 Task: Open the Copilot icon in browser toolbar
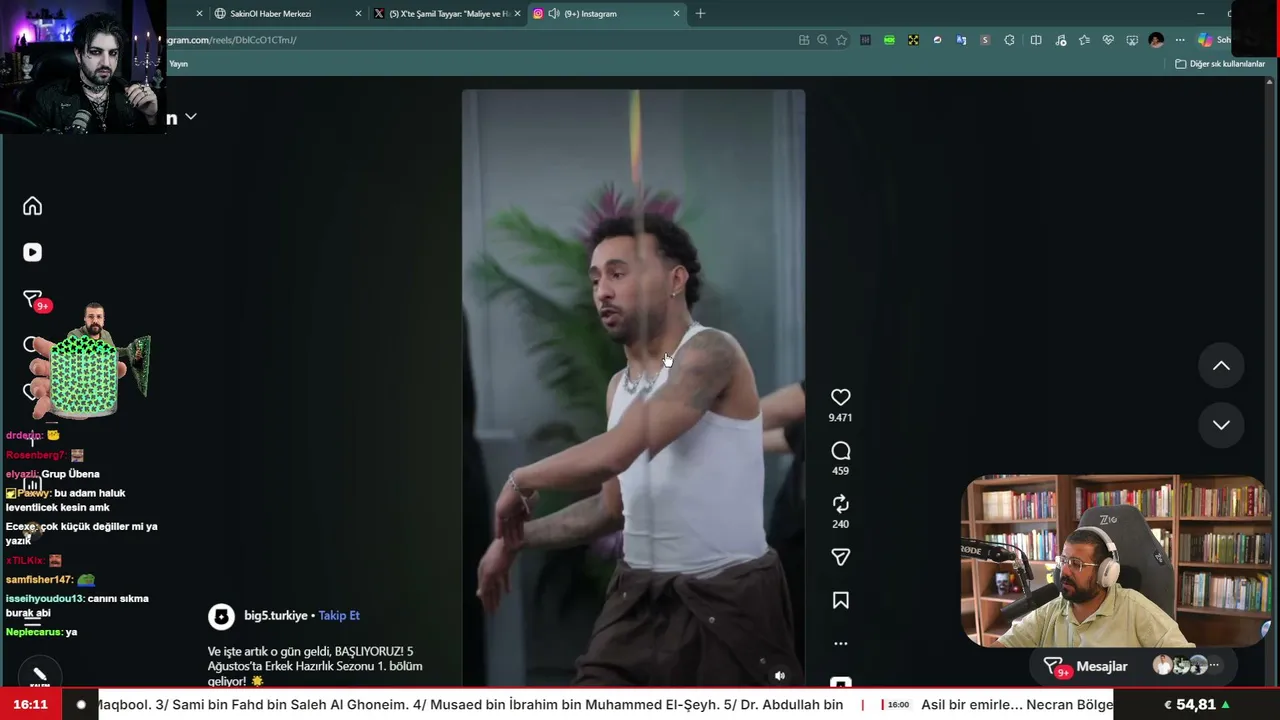tap(1205, 40)
